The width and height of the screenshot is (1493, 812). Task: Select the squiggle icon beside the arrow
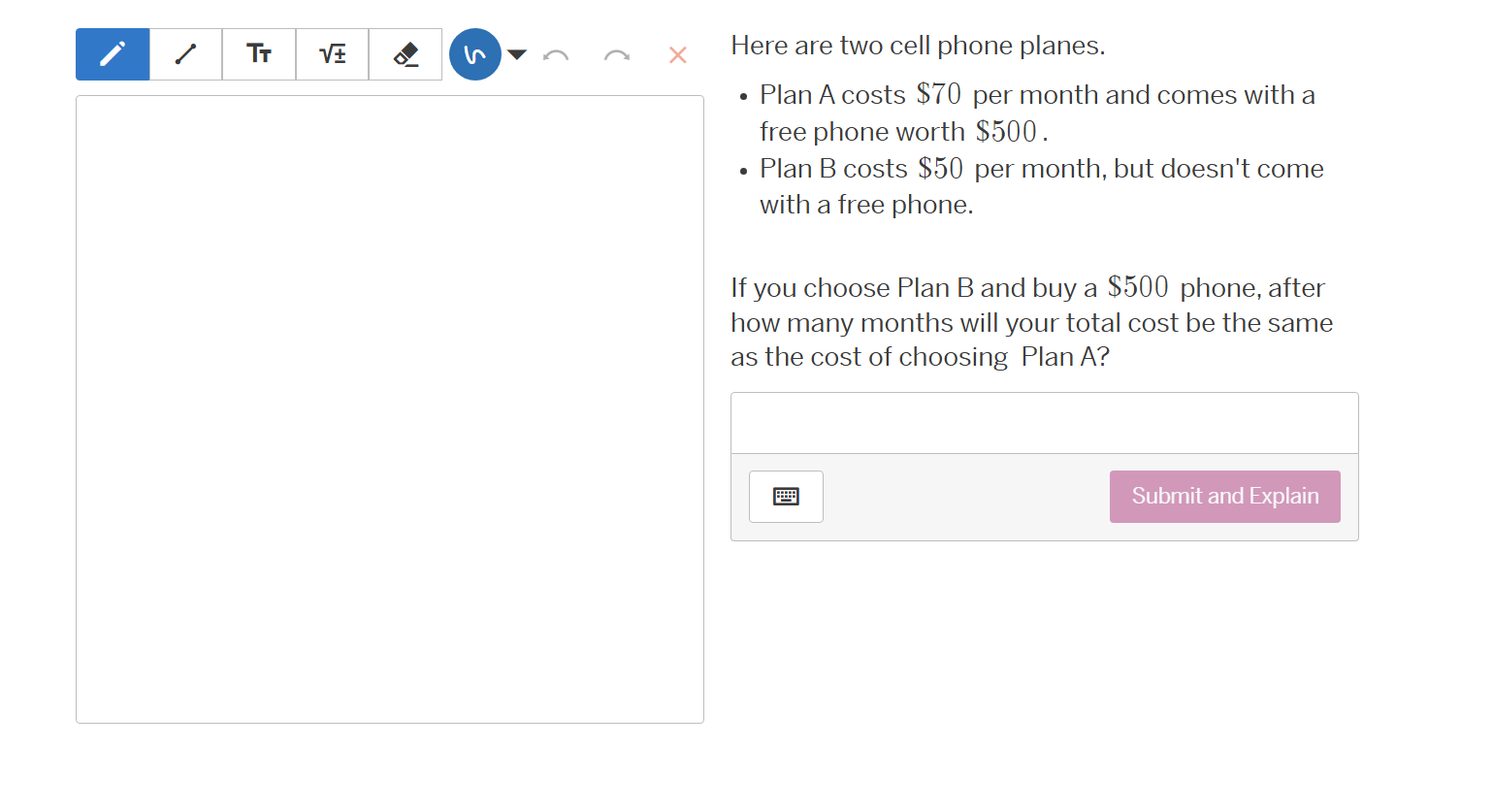point(474,54)
